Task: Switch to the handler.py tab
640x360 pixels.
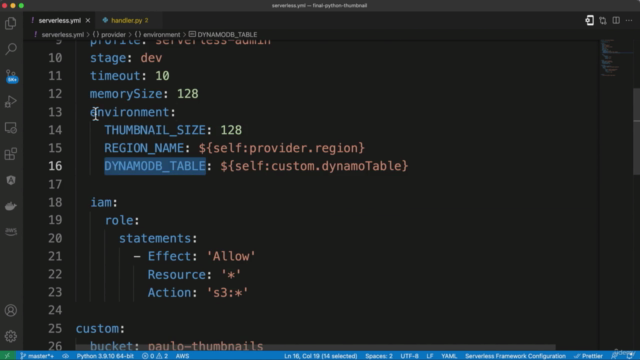Action: [x=129, y=20]
